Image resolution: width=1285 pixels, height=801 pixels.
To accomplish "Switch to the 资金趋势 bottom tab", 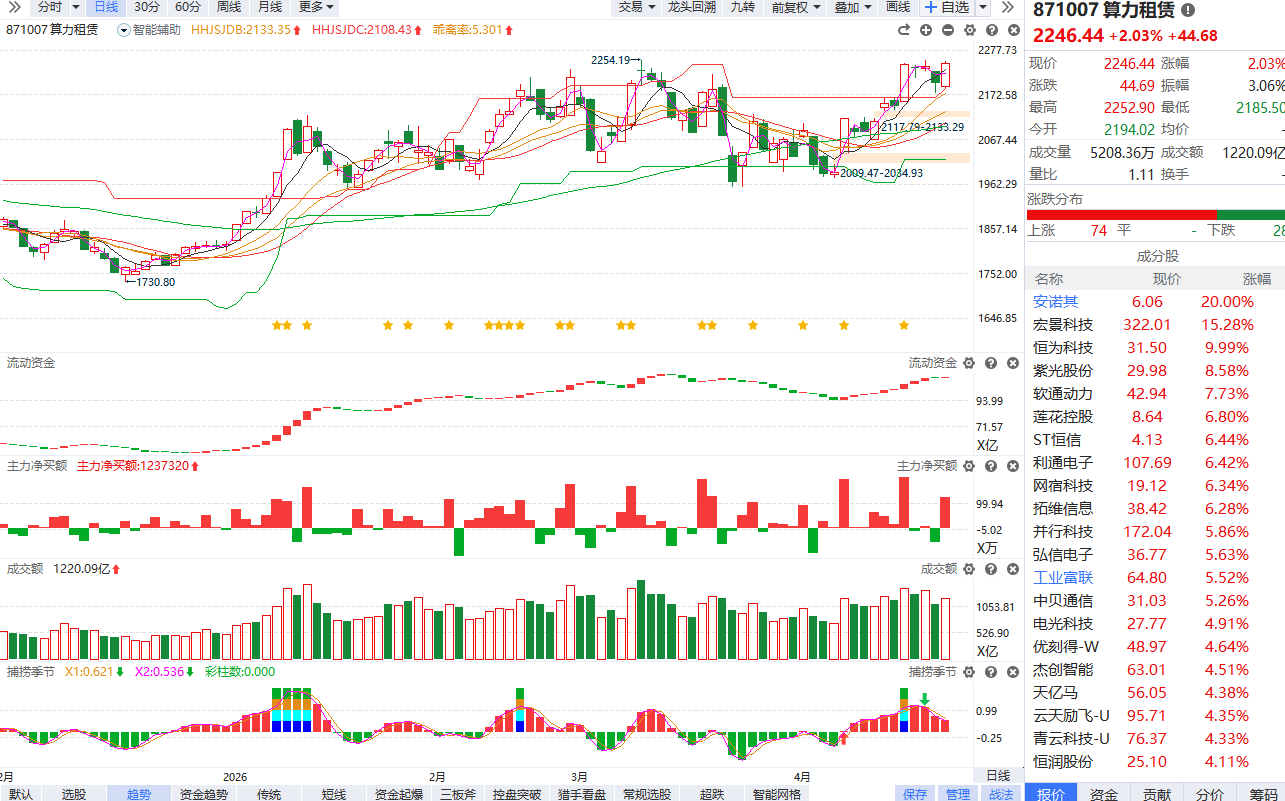I will [x=203, y=794].
